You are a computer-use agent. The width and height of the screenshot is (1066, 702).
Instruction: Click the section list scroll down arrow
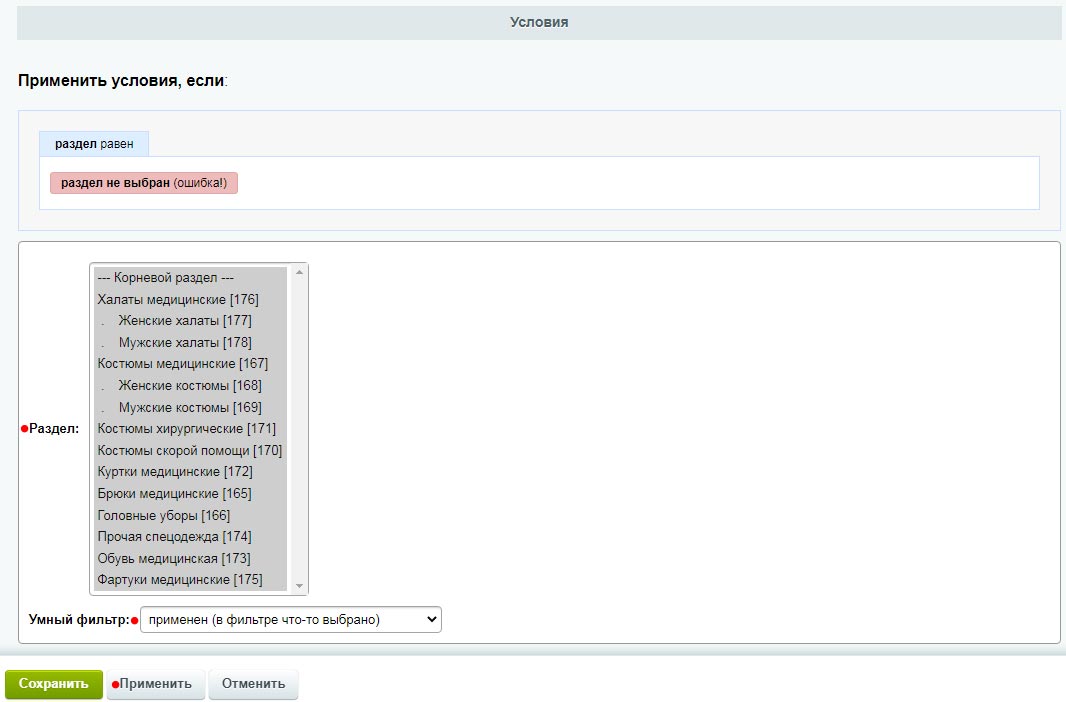tap(299, 586)
